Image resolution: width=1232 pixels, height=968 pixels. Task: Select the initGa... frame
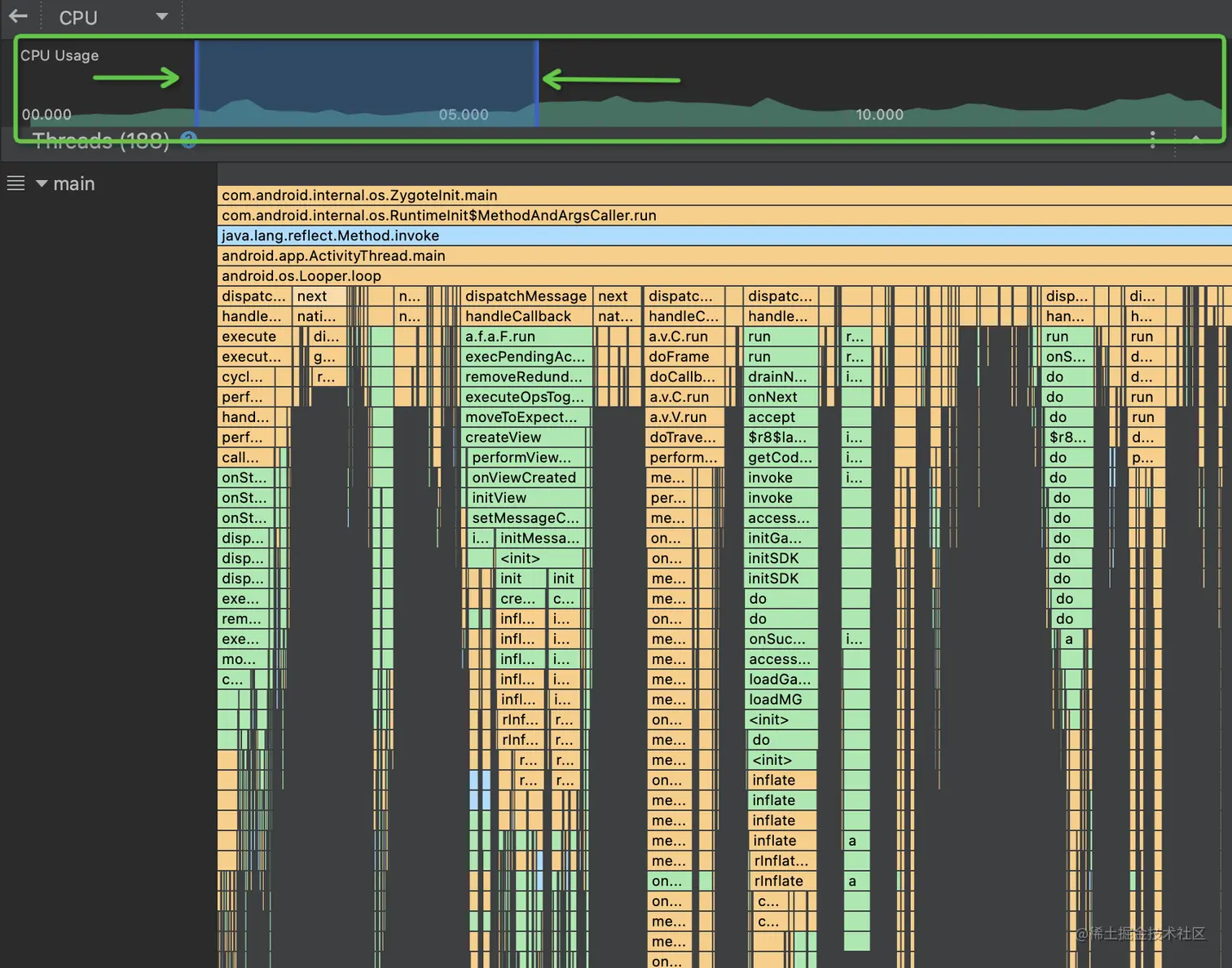(781, 539)
